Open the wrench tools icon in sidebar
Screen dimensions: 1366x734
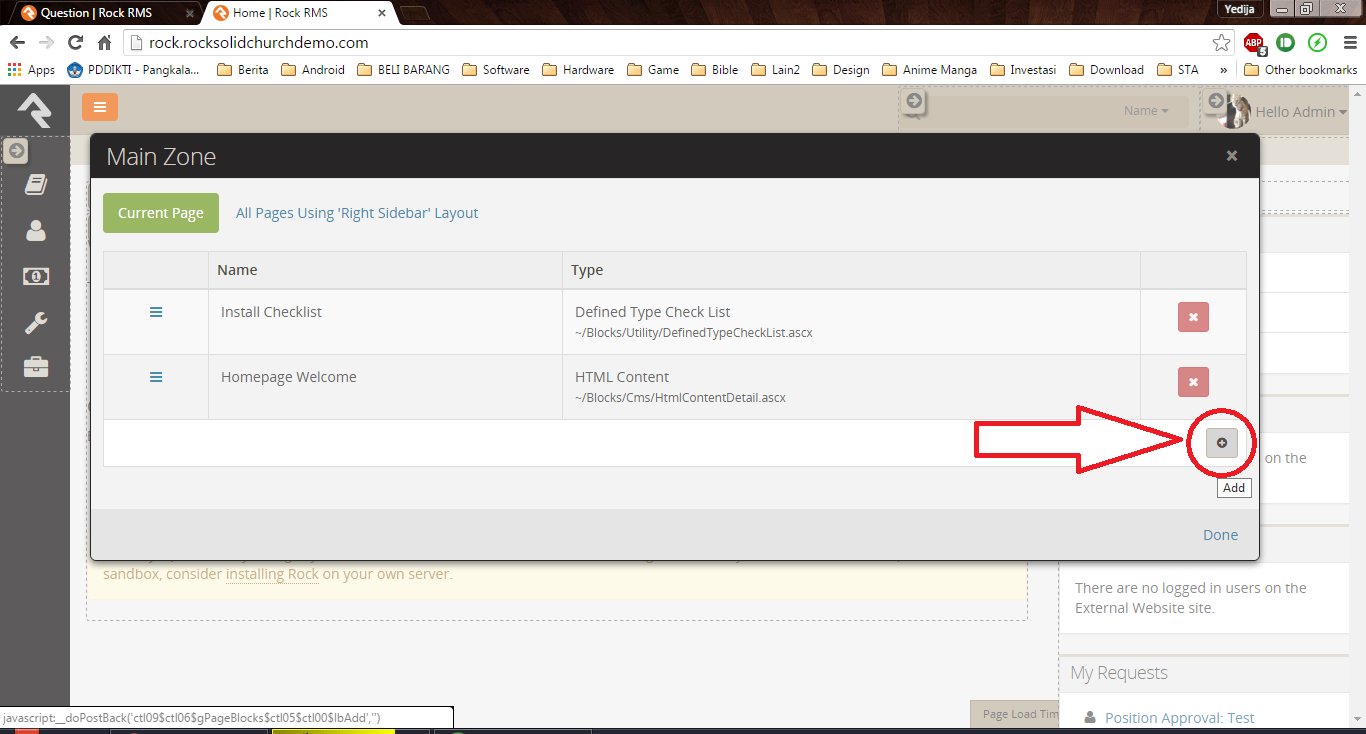point(36,322)
